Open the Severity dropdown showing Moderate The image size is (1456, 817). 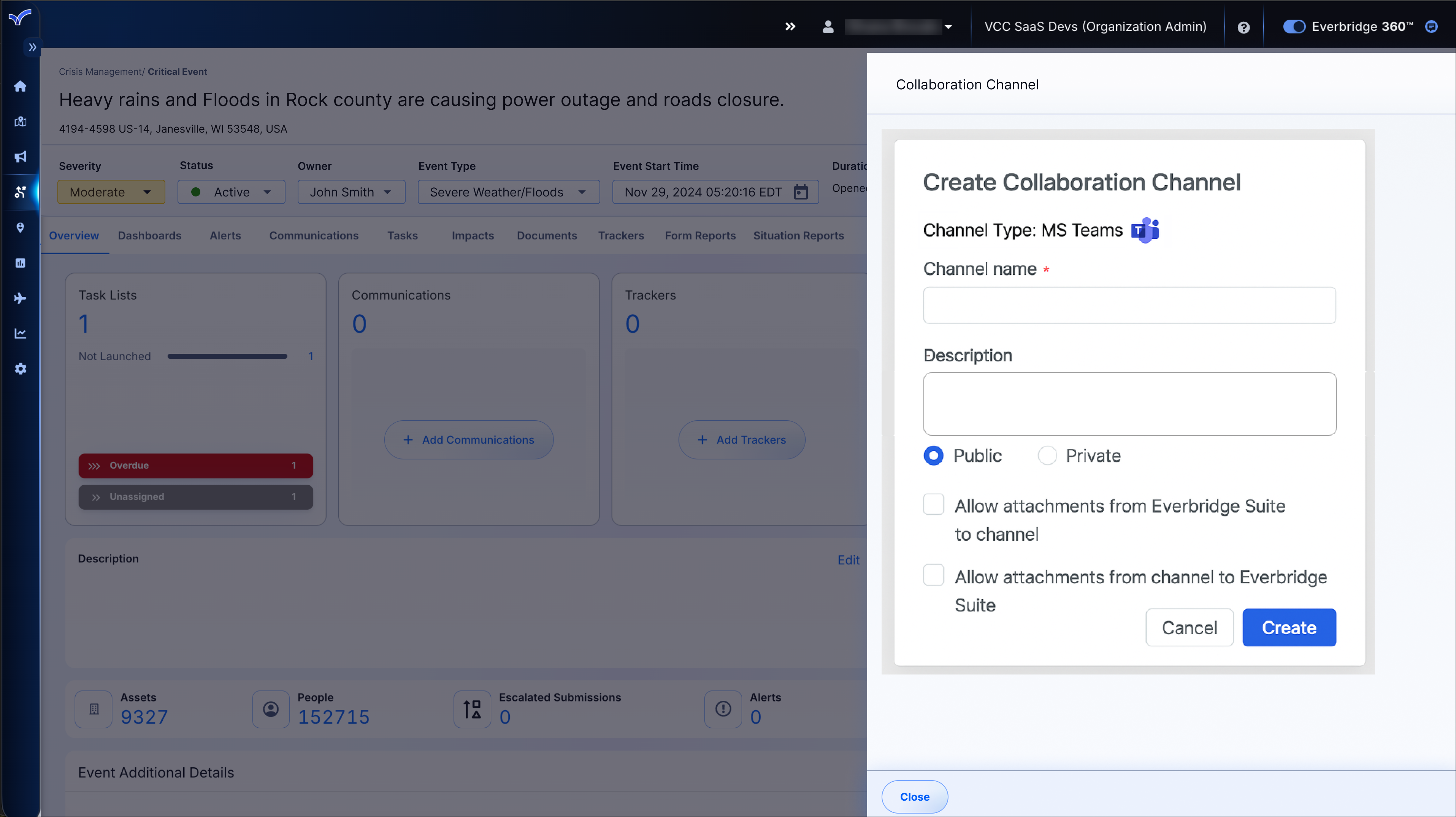[111, 192]
